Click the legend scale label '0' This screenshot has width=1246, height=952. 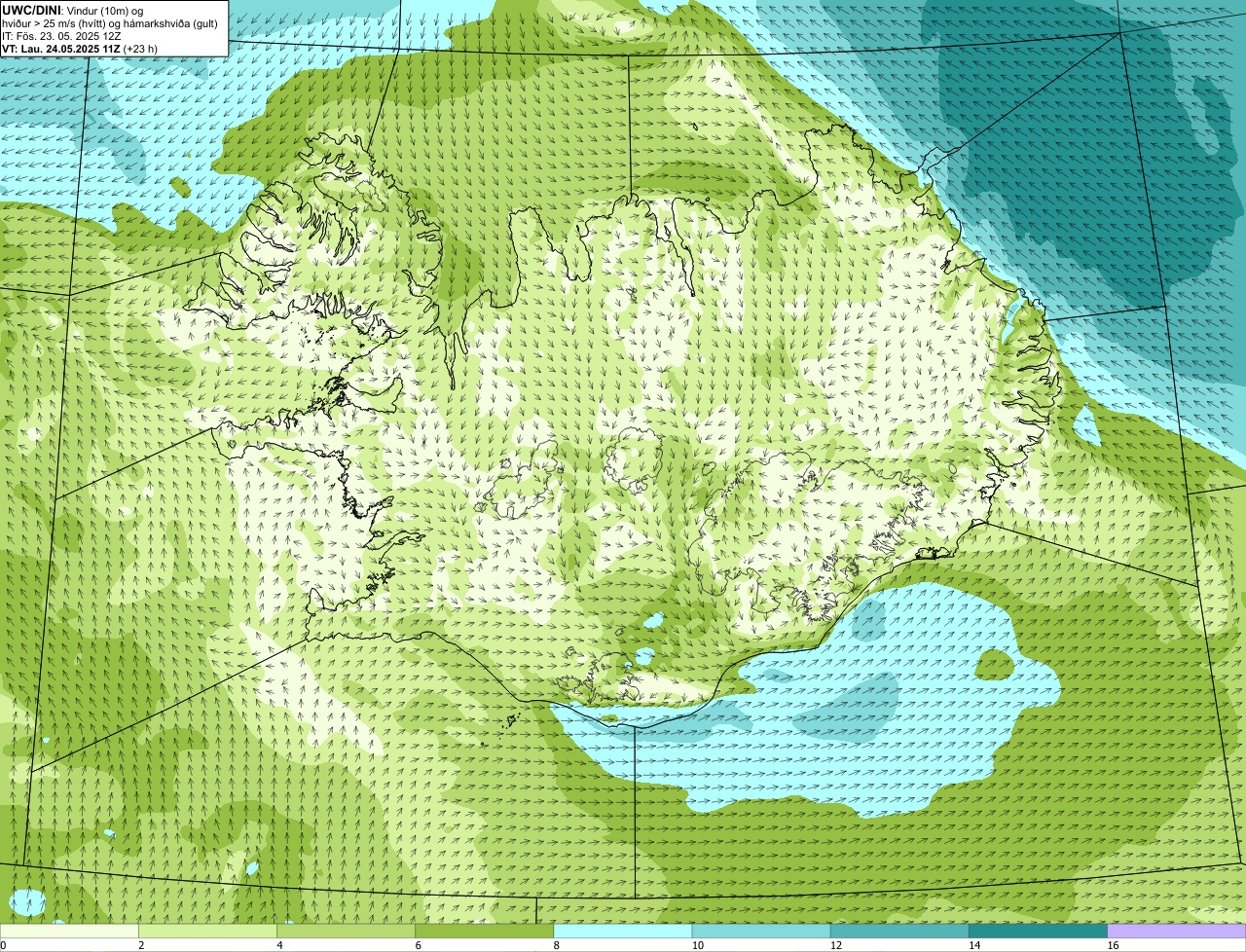coord(4,945)
